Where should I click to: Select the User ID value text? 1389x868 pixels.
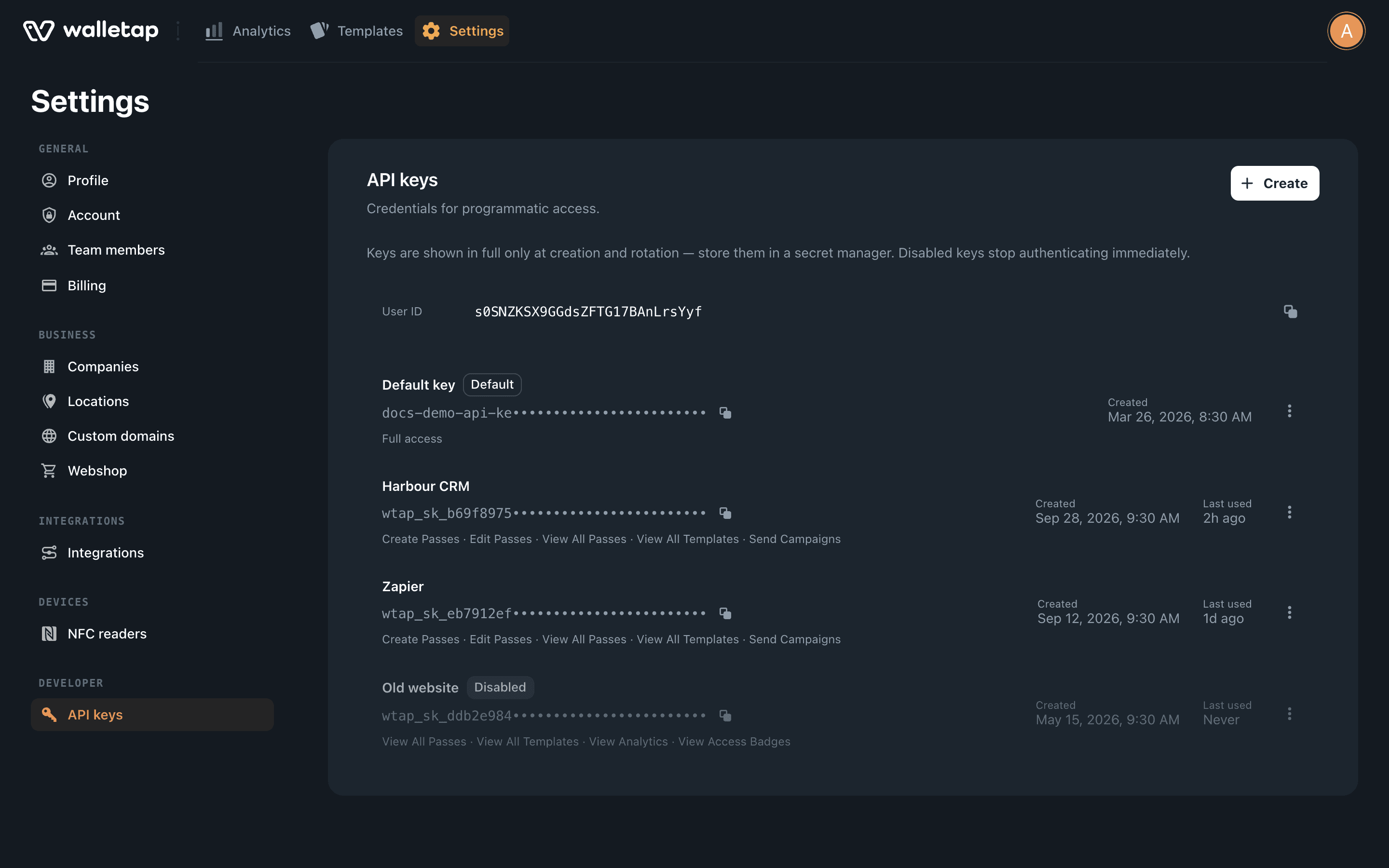(588, 312)
